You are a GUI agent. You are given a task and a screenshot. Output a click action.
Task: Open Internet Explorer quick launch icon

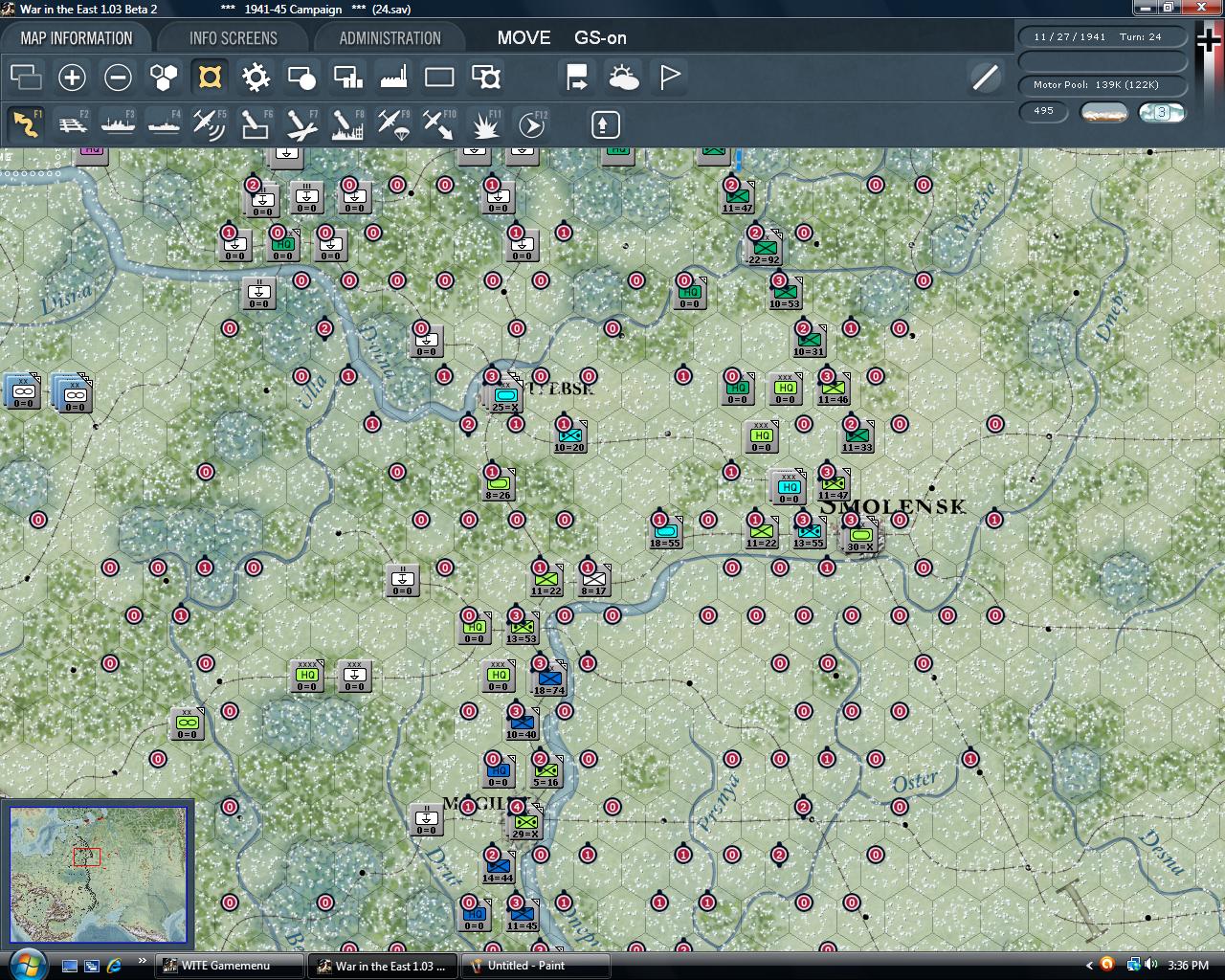pos(114,966)
